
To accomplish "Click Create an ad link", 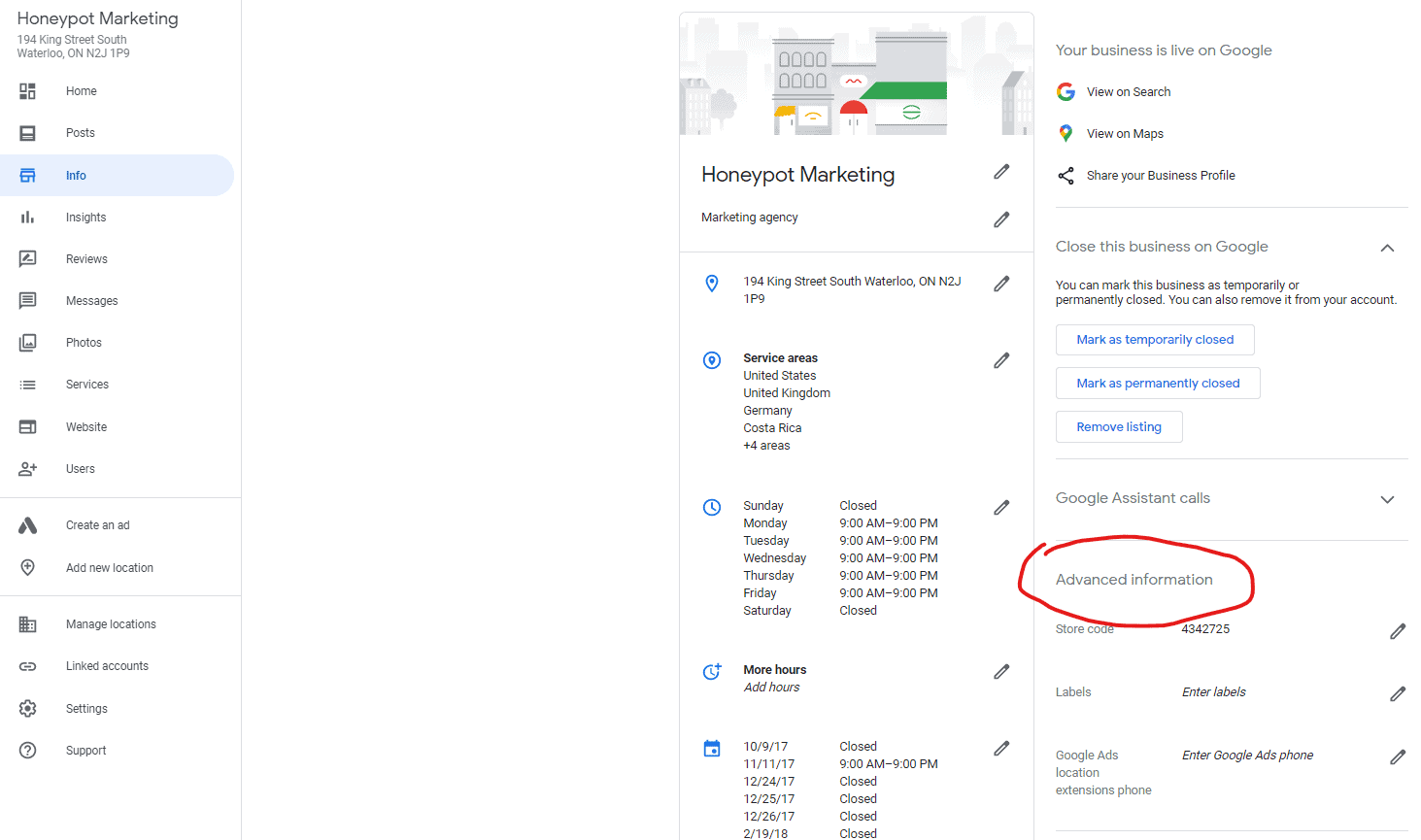I will pos(97,525).
